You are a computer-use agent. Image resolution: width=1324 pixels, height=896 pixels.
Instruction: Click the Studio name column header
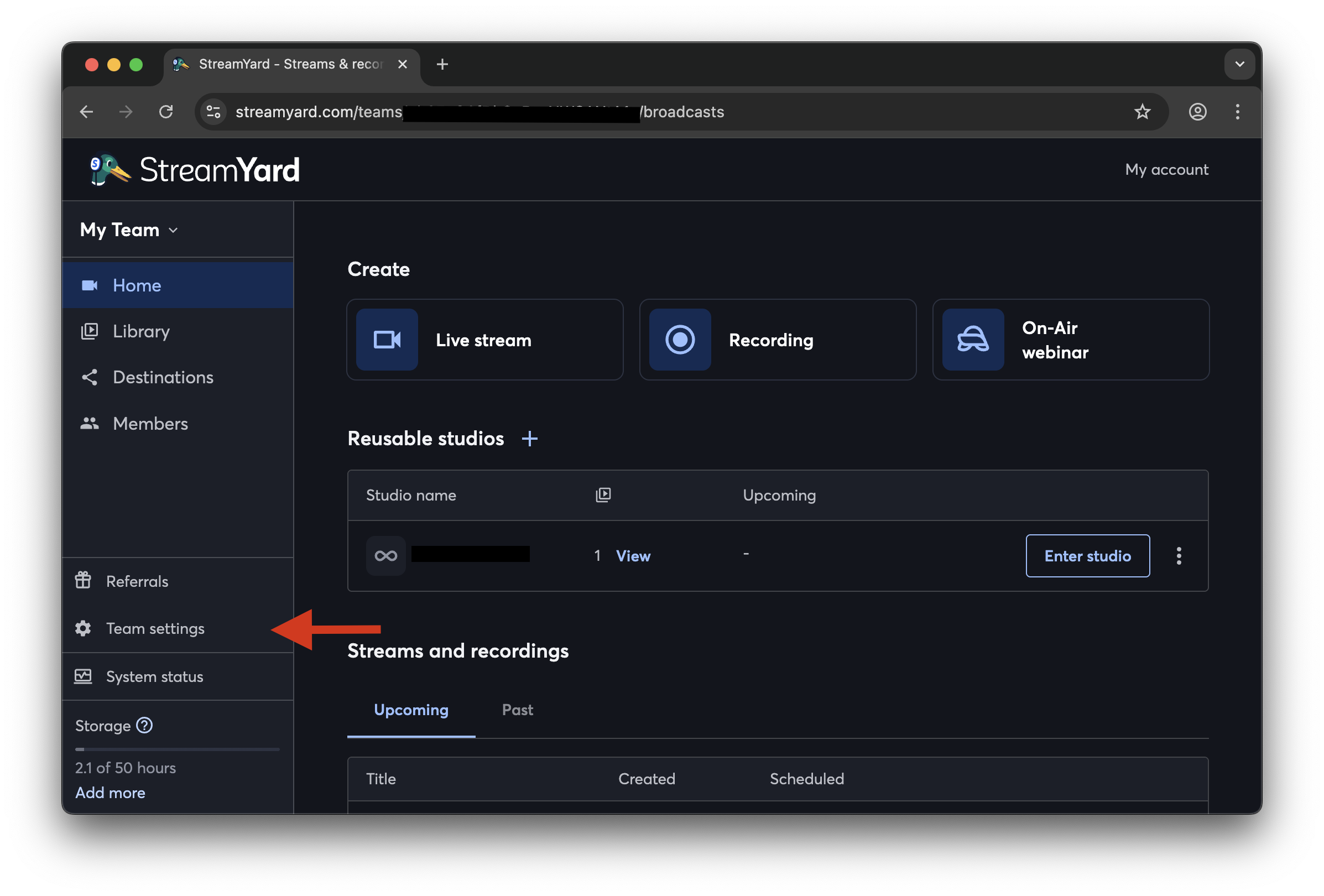(x=411, y=495)
